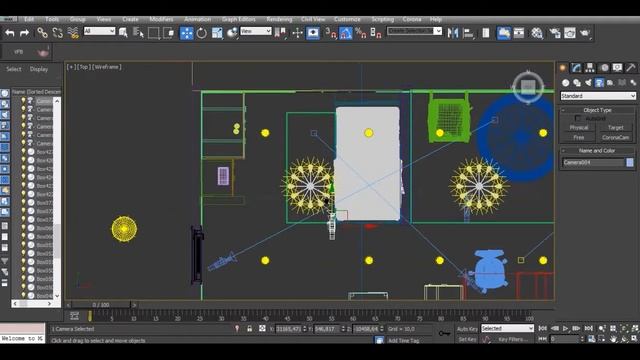Select the Select and Link tool
The image size is (640, 360).
point(42,33)
